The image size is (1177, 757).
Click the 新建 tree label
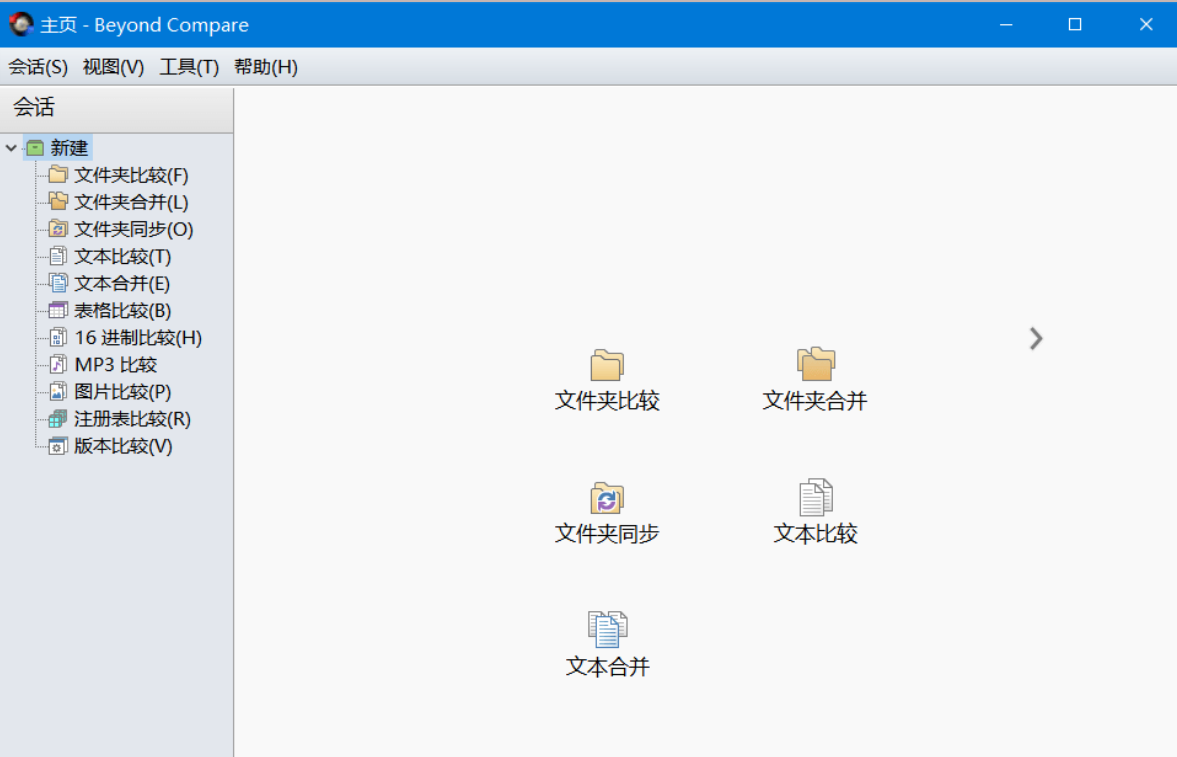[69, 148]
